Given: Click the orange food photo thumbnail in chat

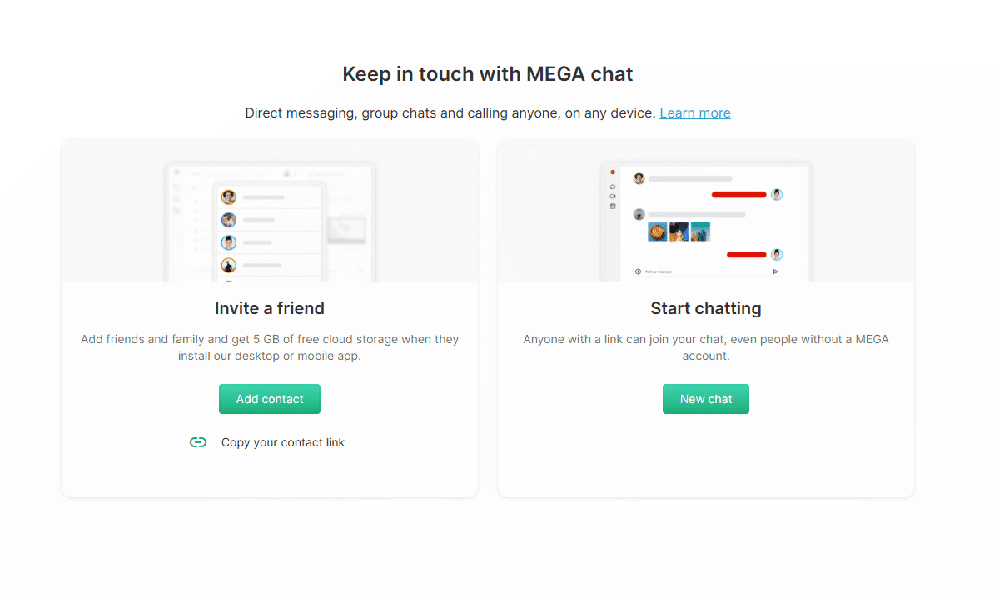Looking at the screenshot, I should (x=657, y=232).
